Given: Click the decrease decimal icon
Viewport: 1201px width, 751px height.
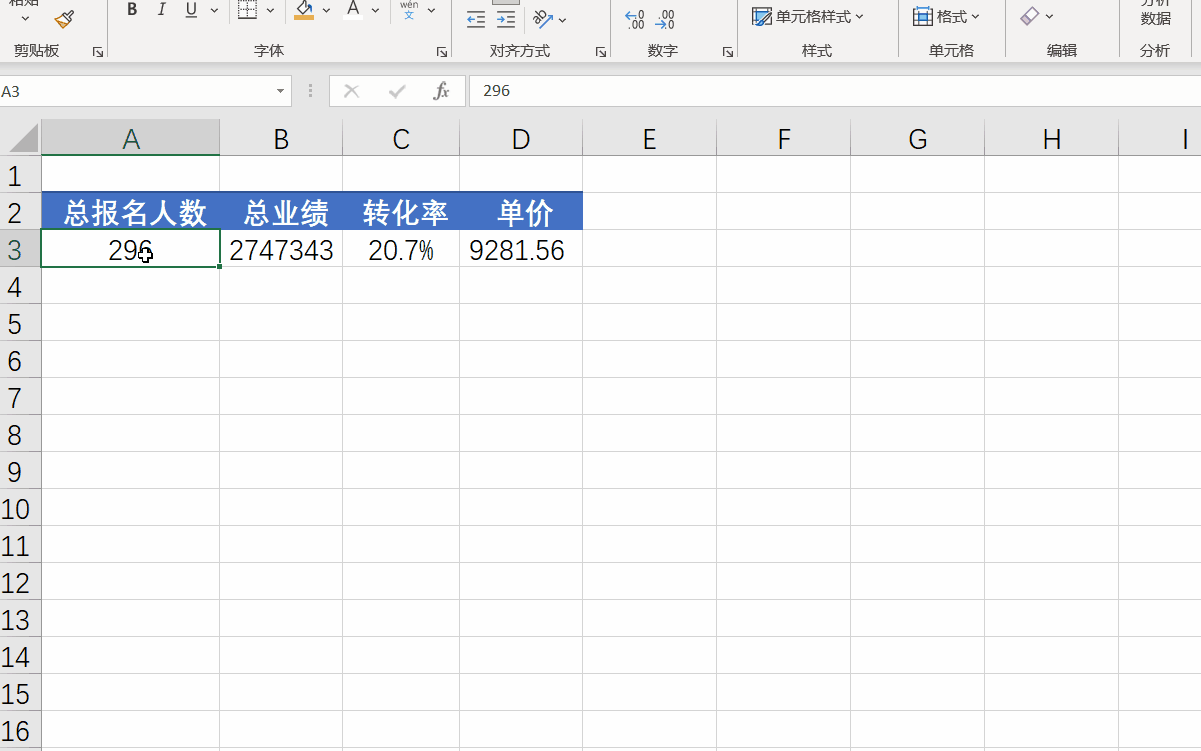Looking at the screenshot, I should pyautogui.click(x=664, y=19).
